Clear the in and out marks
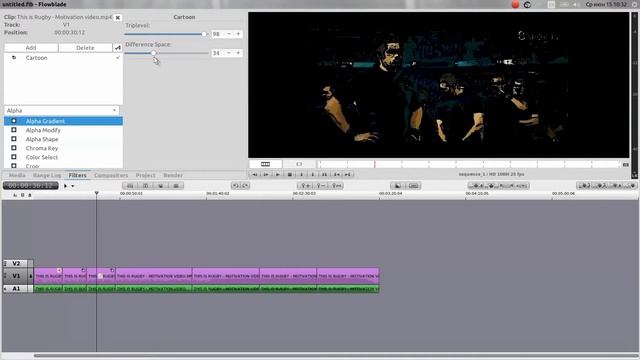 [324, 174]
